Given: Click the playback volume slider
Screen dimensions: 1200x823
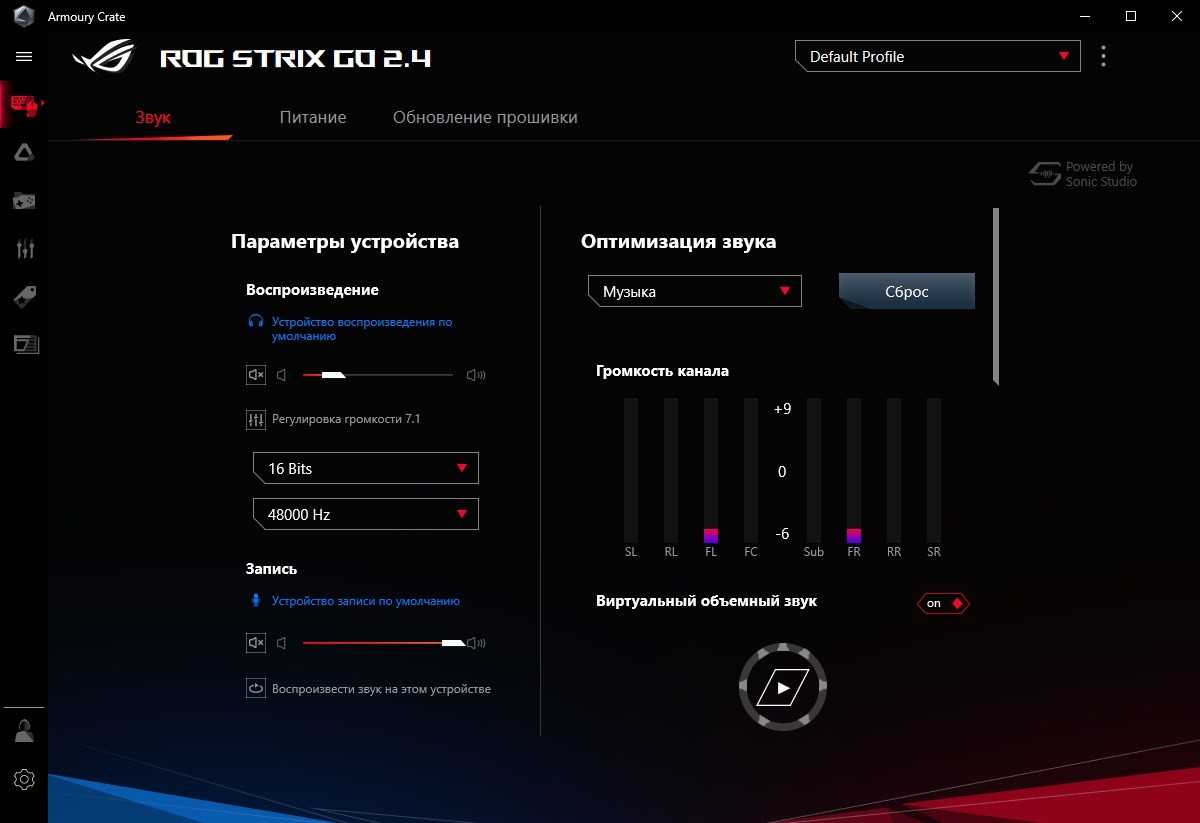Looking at the screenshot, I should [x=378, y=375].
